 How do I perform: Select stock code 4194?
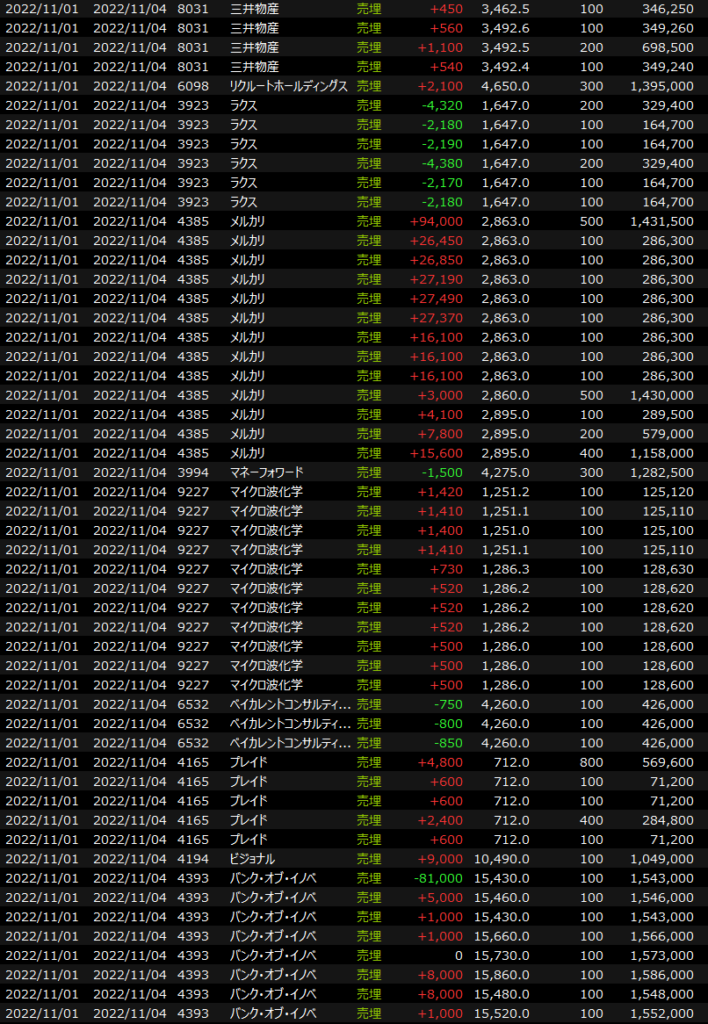click(x=193, y=858)
